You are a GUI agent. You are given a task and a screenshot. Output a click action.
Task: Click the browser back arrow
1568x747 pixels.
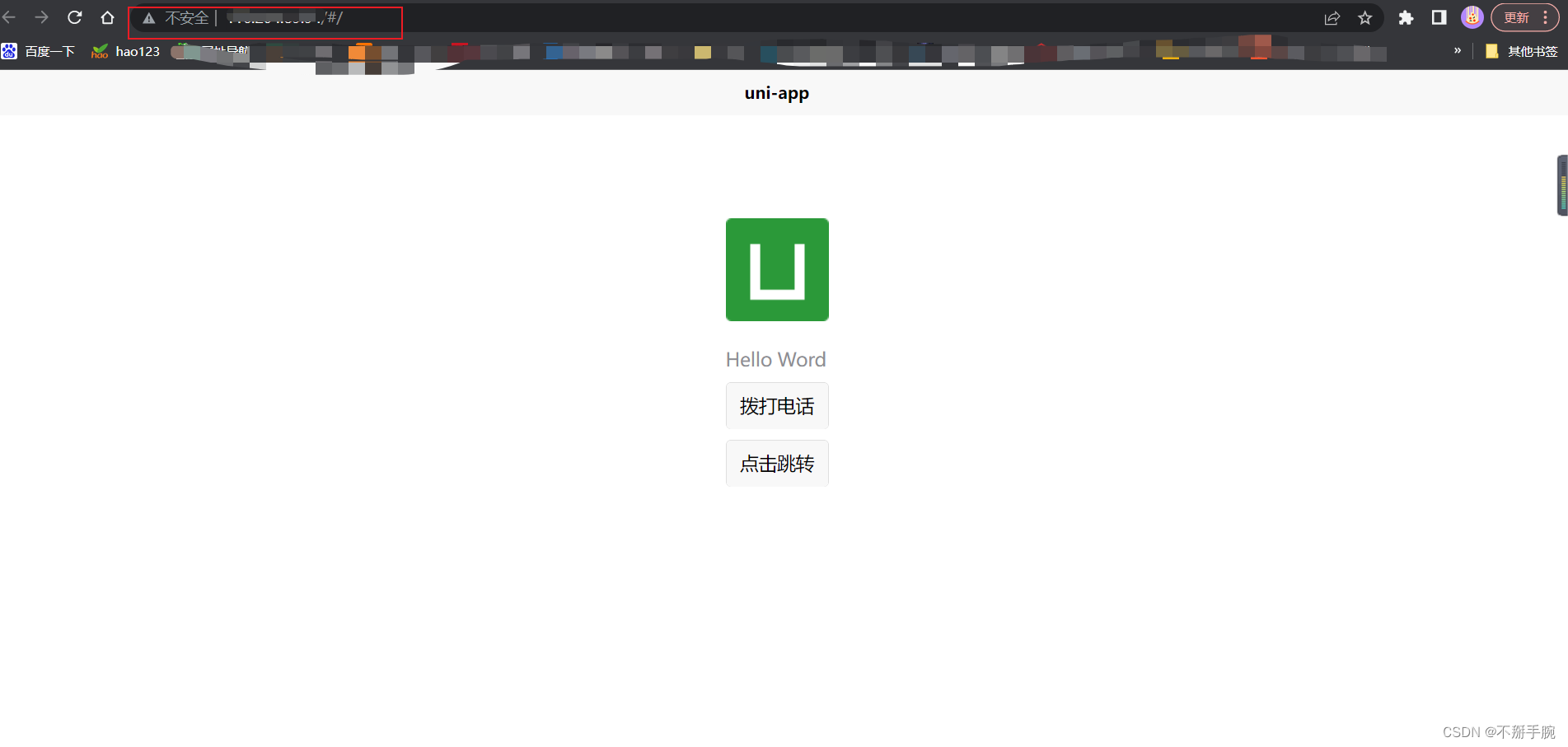coord(9,17)
